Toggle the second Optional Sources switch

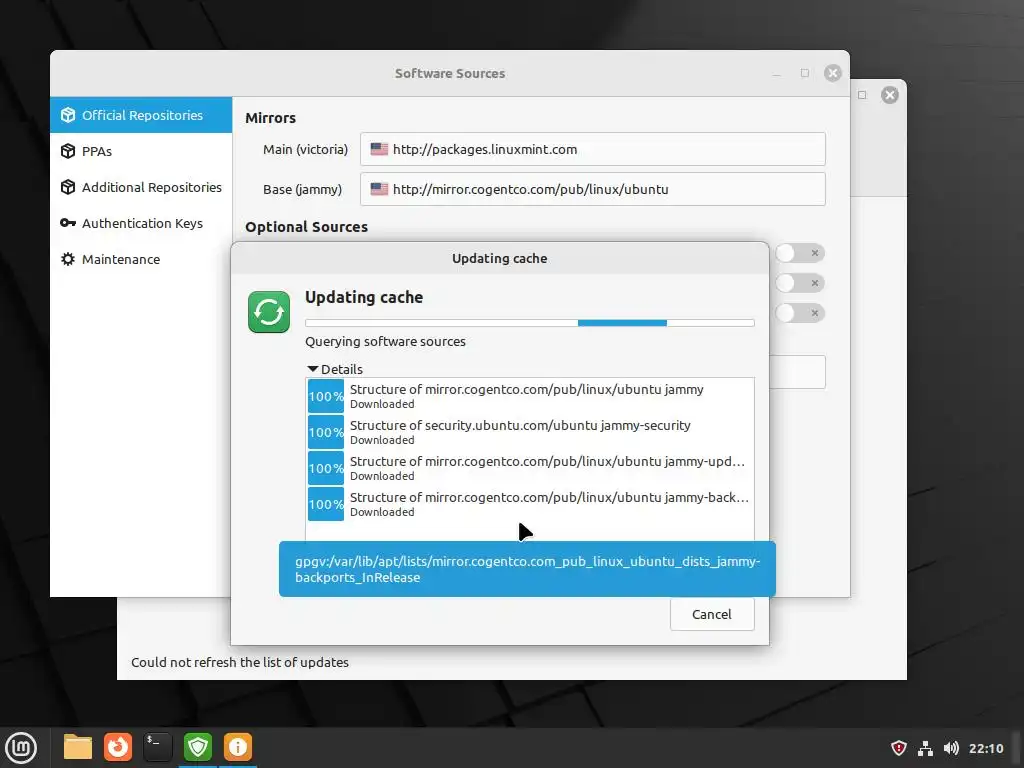tap(800, 283)
